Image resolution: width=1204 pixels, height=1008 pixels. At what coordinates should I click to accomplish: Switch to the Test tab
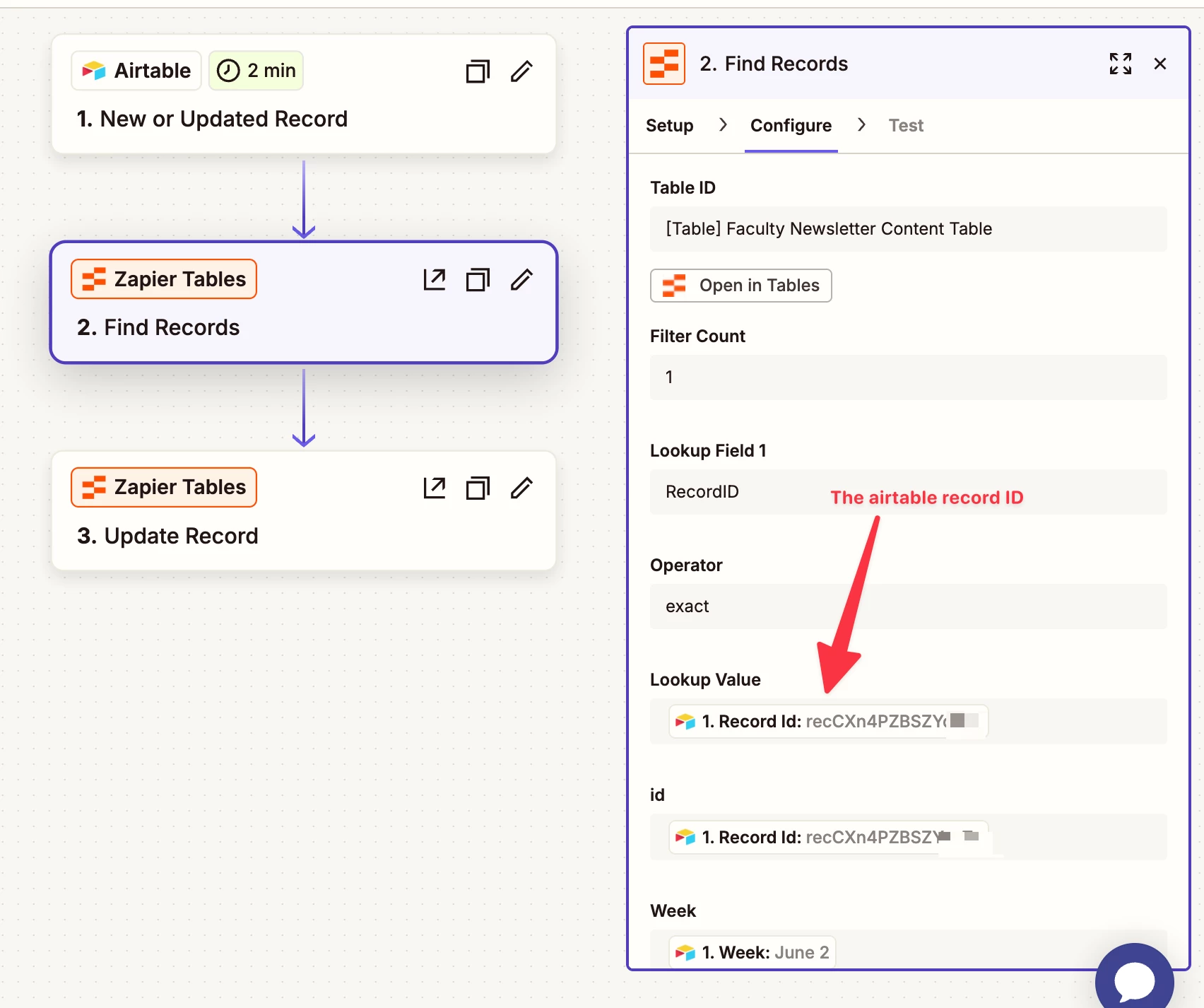pyautogui.click(x=906, y=125)
